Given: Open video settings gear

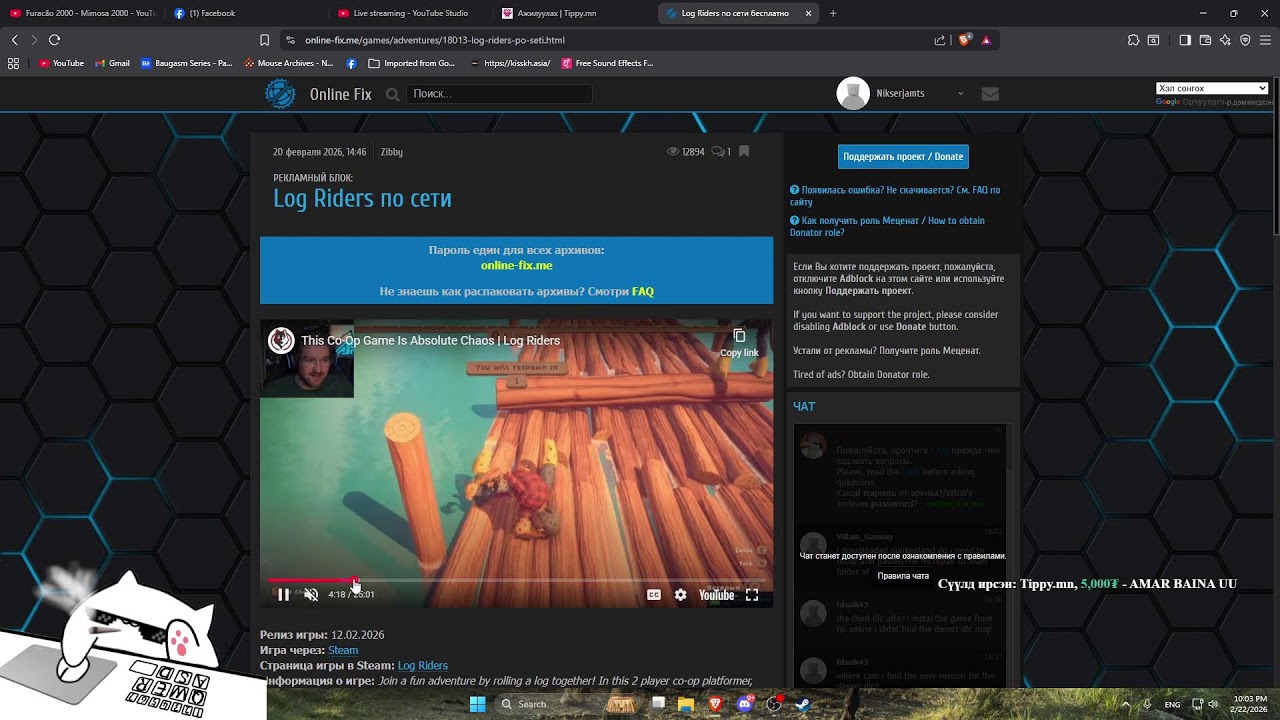Looking at the screenshot, I should click(x=680, y=595).
